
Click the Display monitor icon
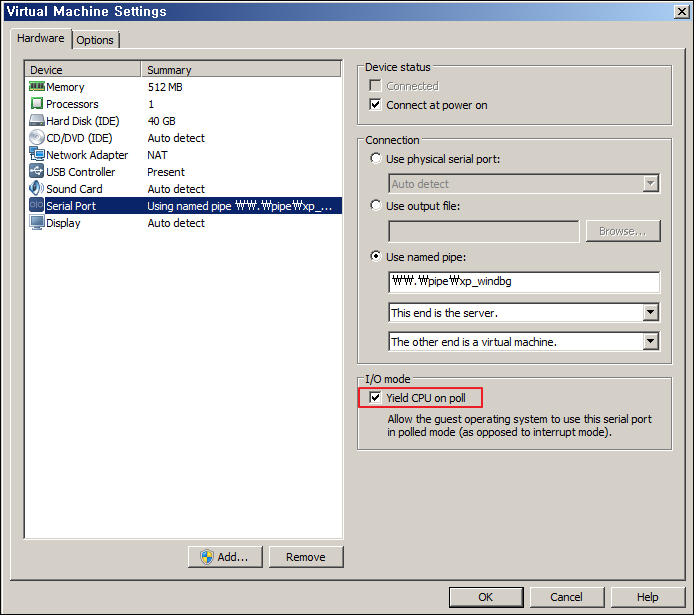(x=37, y=222)
